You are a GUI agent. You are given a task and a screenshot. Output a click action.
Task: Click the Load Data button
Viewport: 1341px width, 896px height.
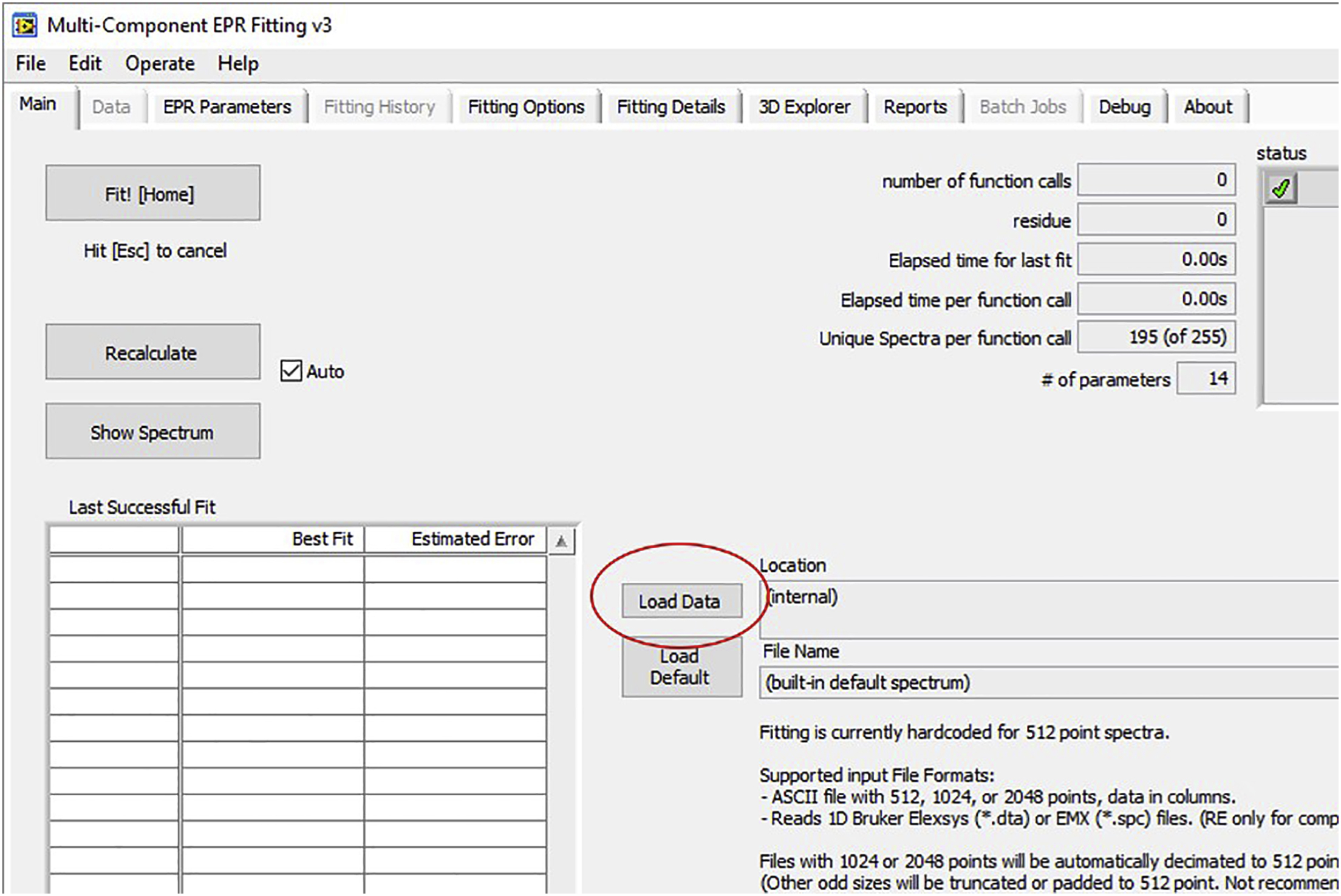pos(681,601)
